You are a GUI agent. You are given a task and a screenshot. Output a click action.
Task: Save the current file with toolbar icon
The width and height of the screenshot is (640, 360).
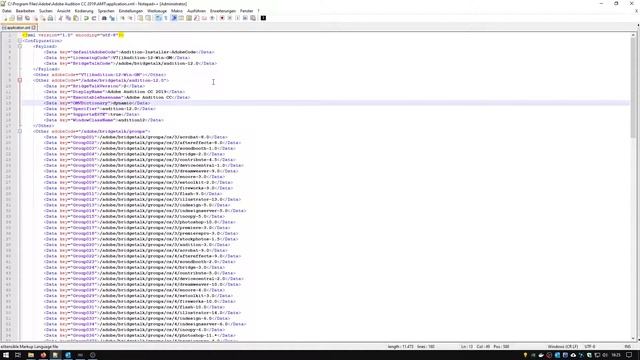pos(20,18)
